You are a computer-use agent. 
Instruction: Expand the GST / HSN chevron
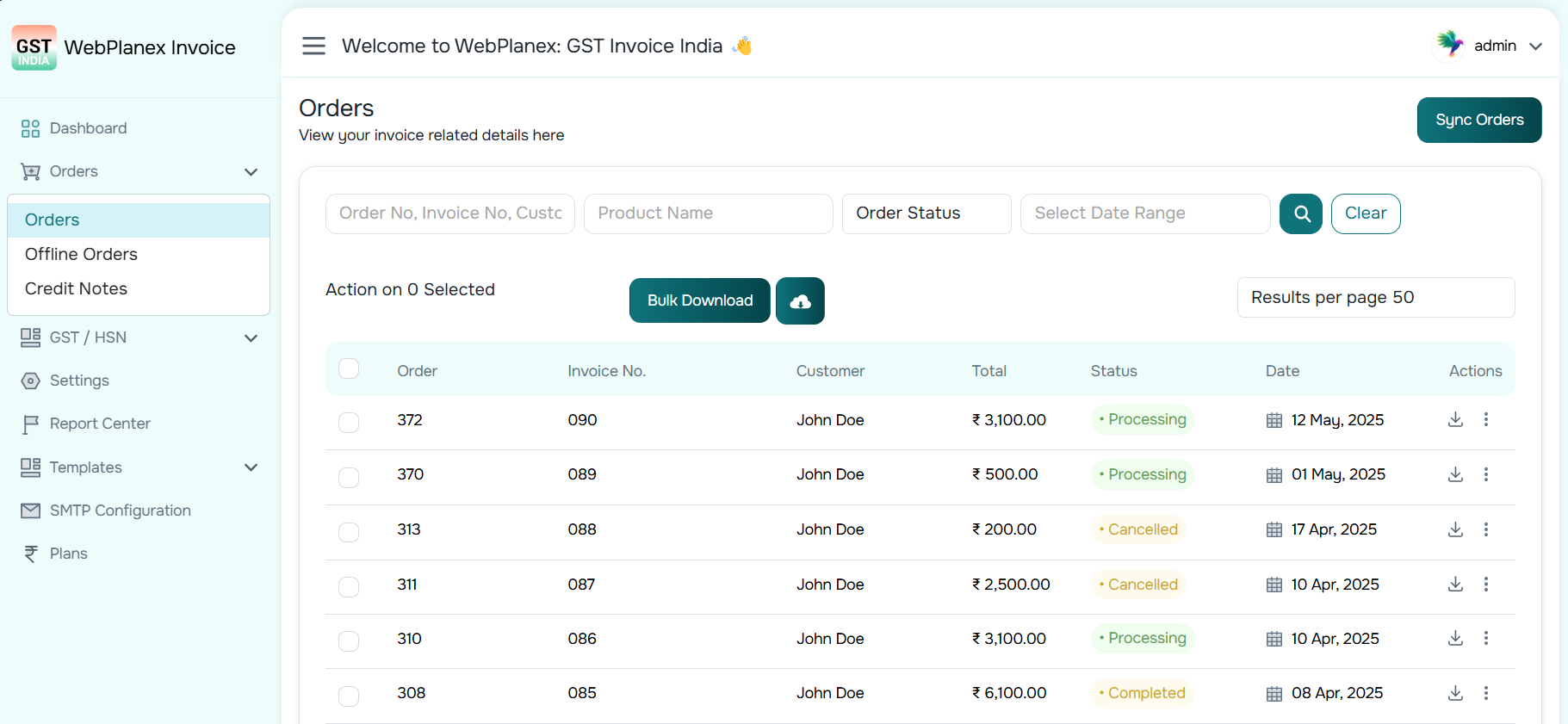click(x=251, y=338)
